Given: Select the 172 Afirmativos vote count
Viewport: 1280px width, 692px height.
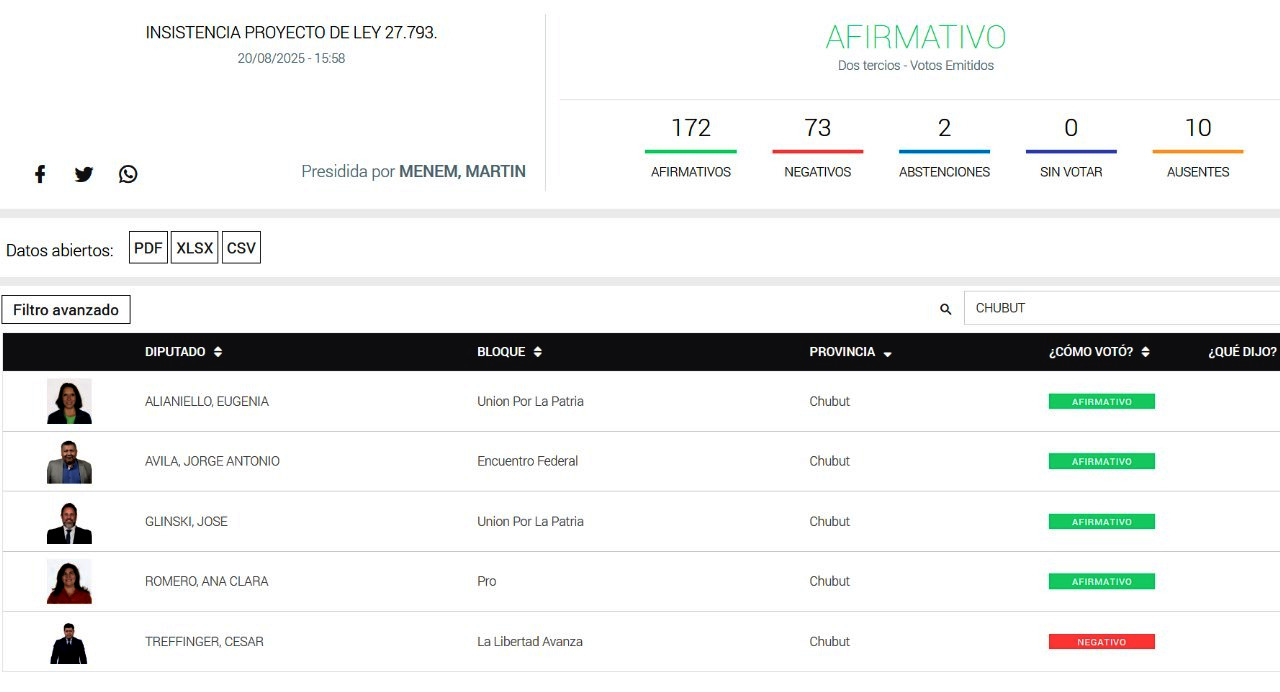Looking at the screenshot, I should [690, 128].
